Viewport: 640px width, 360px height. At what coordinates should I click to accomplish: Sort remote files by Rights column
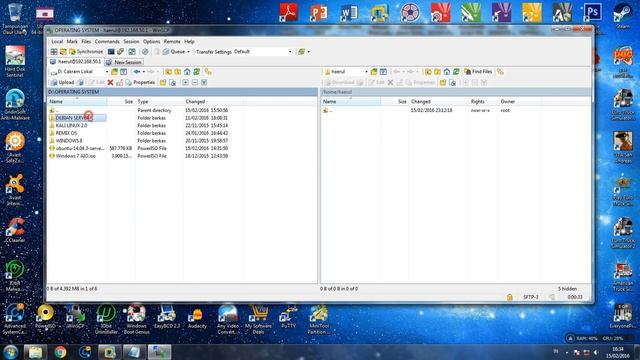point(483,102)
